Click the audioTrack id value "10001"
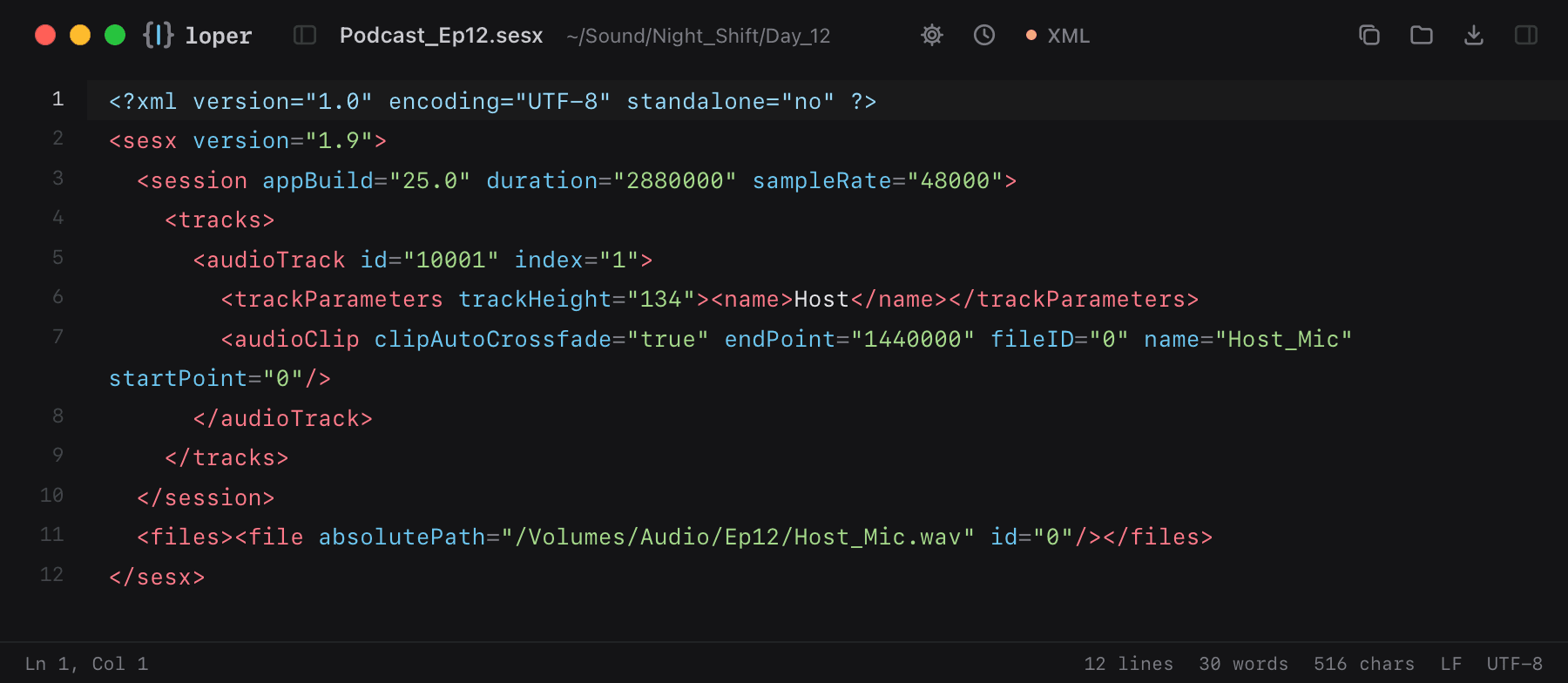The height and width of the screenshot is (683, 1568). [x=451, y=260]
